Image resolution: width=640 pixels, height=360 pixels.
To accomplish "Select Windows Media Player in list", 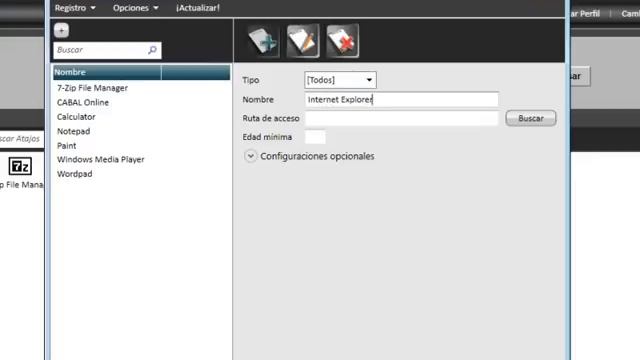I will coord(100,160).
